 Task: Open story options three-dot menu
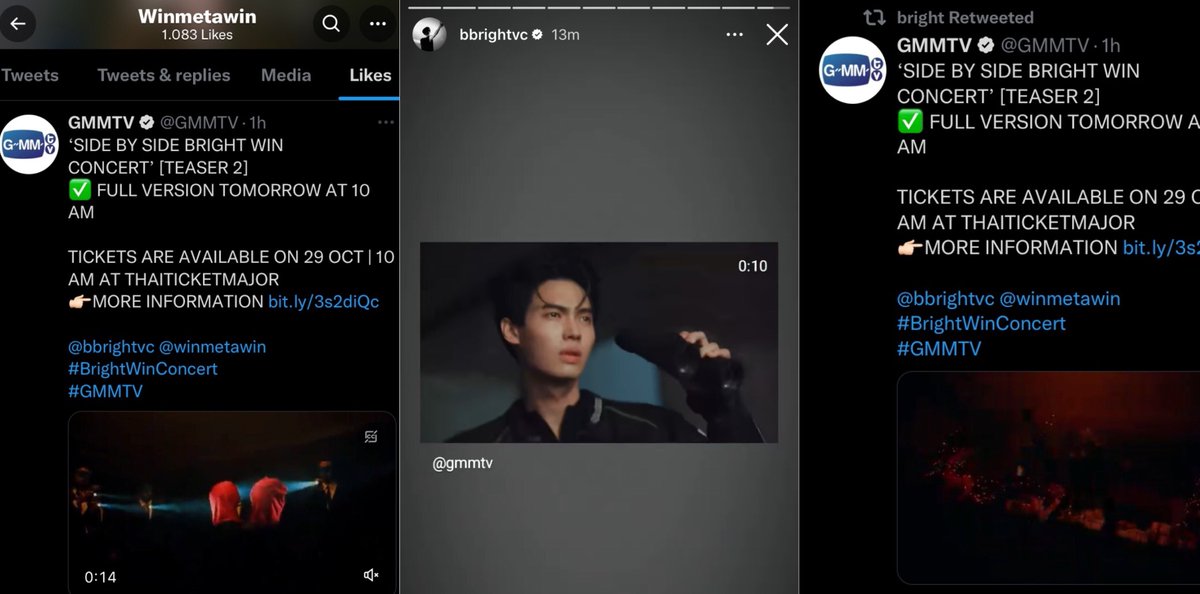(x=735, y=34)
